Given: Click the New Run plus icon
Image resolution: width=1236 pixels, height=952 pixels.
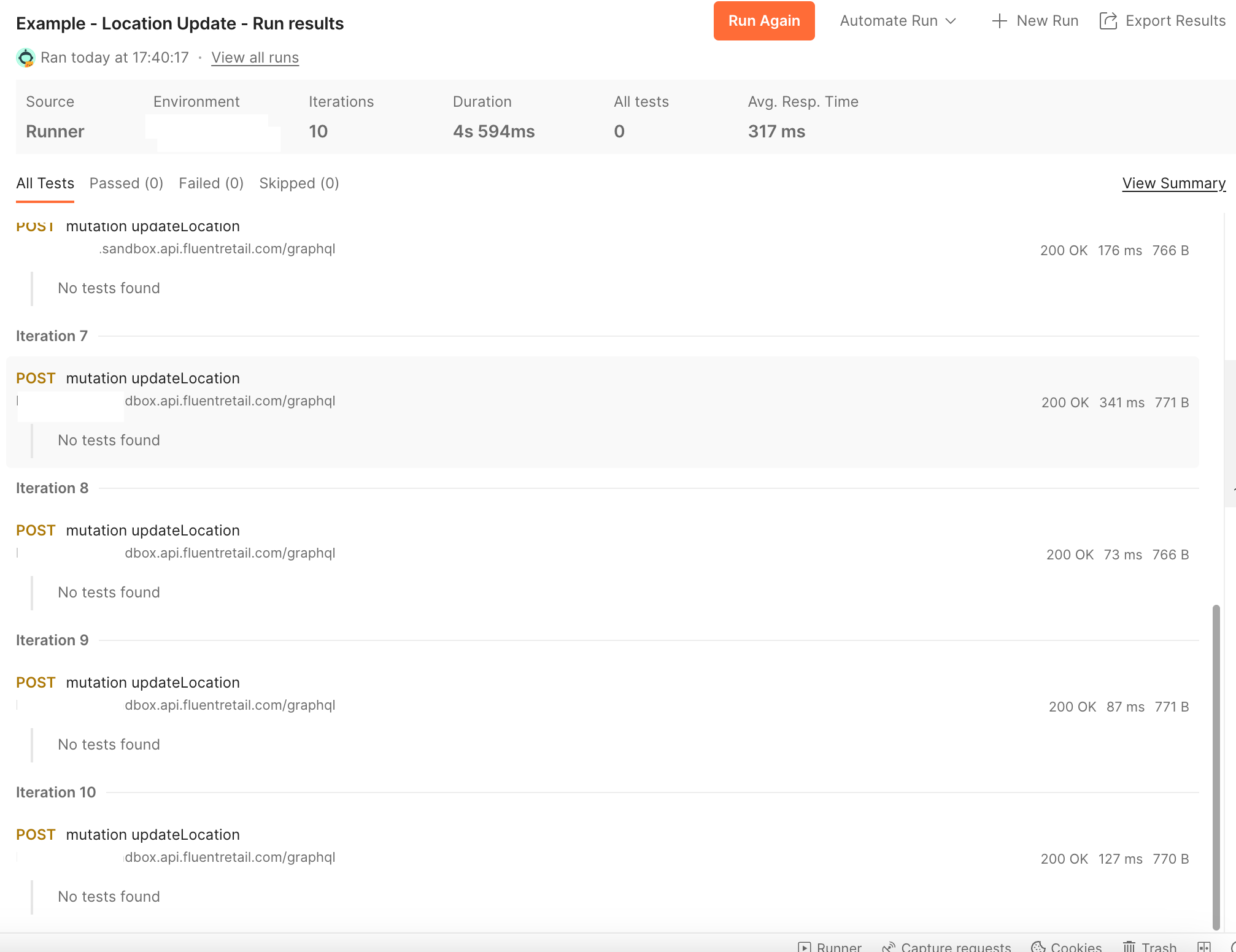Looking at the screenshot, I should click(999, 21).
